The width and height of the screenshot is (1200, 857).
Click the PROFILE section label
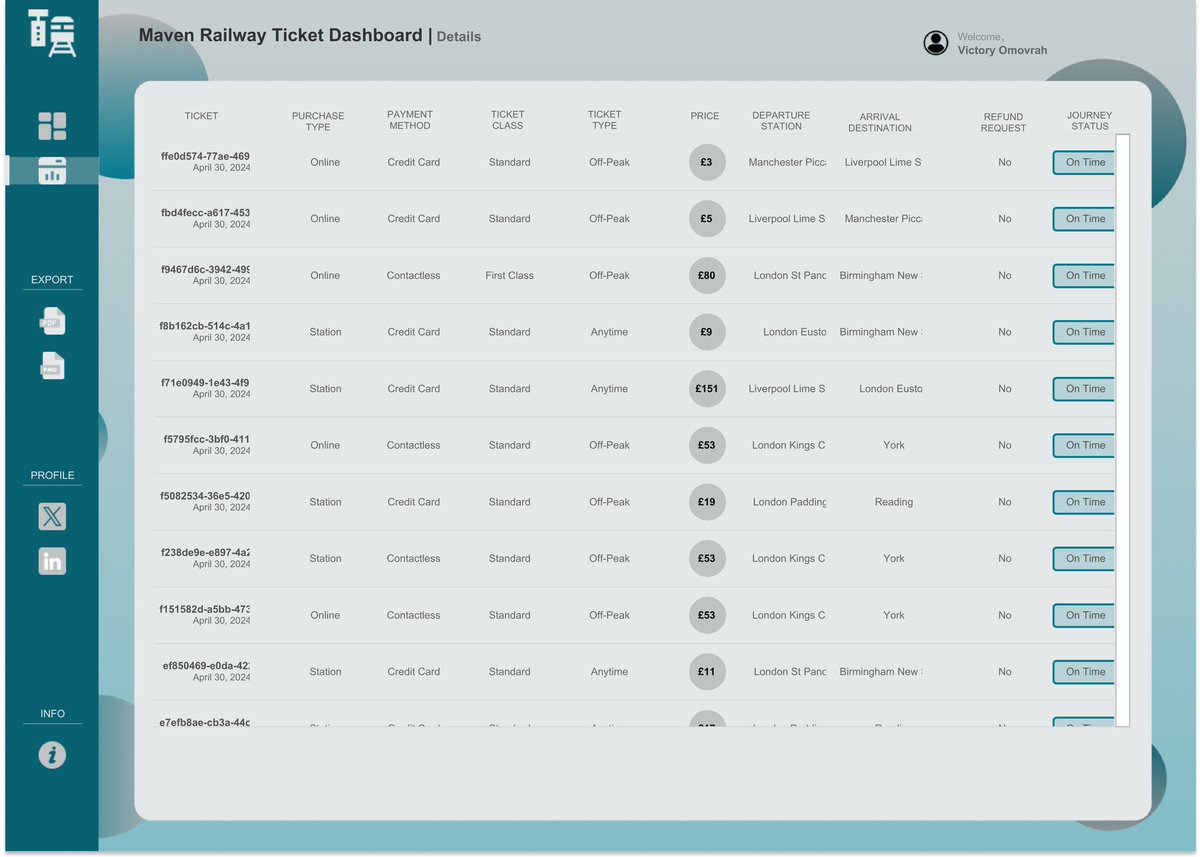52,475
